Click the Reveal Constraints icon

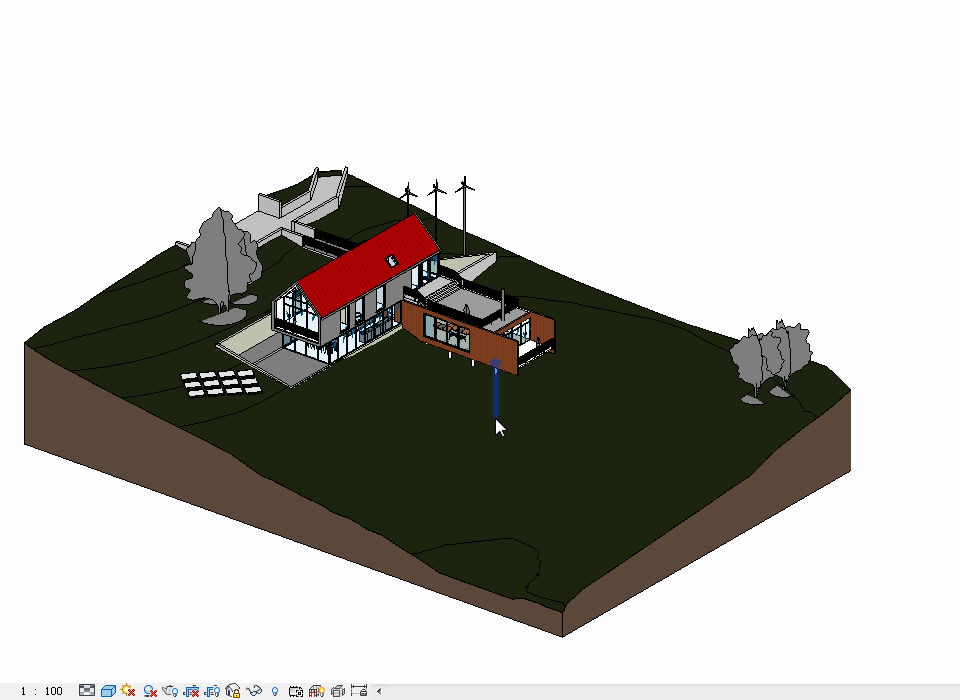[359, 691]
